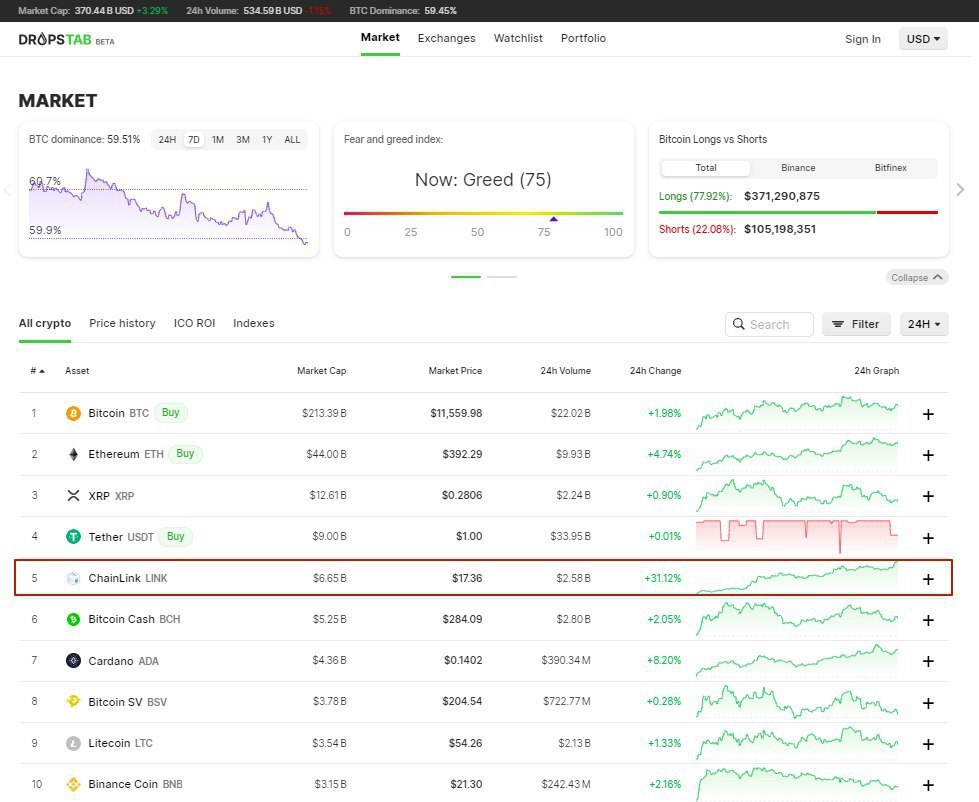
Task: Switch longs vs shorts to Binance
Action: (x=798, y=168)
